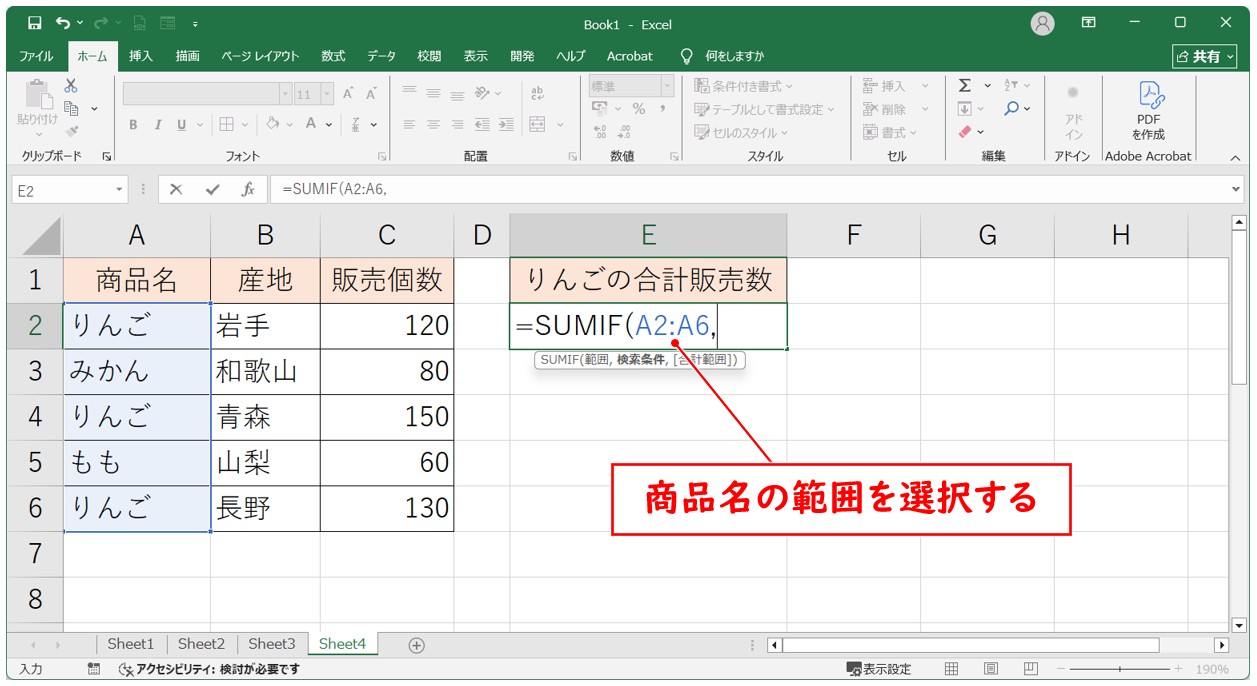Click the AutoSum sigma icon
This screenshot has height=686, width=1257.
964,86
